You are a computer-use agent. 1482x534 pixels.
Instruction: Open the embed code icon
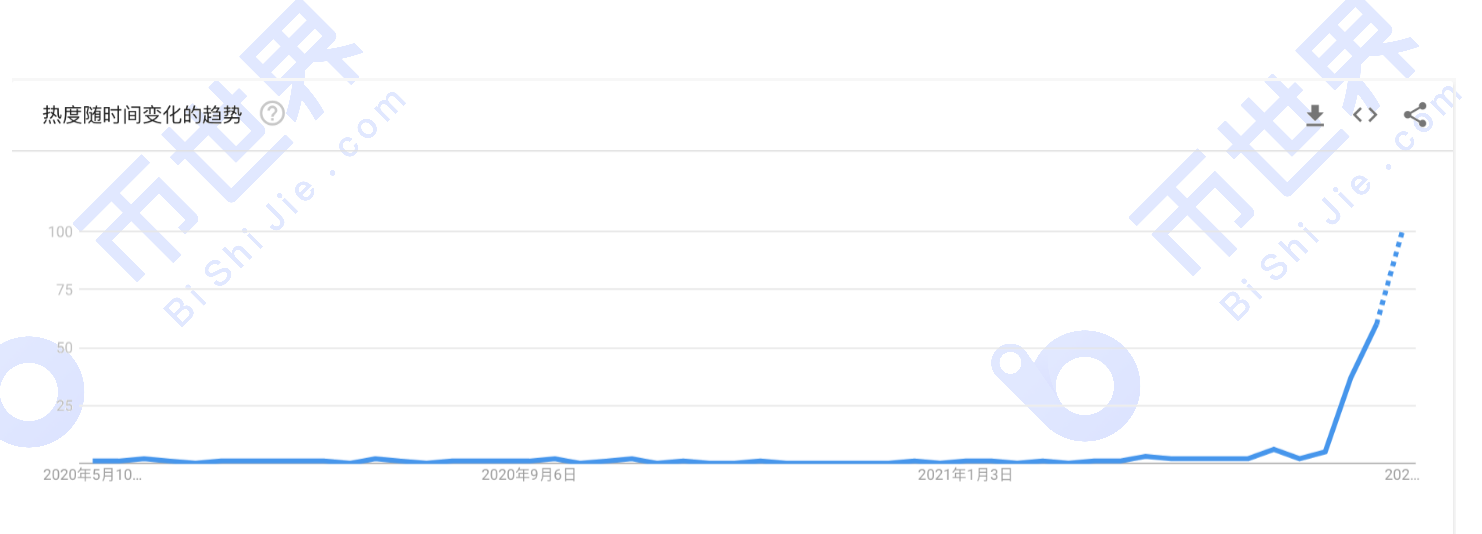pos(1365,115)
